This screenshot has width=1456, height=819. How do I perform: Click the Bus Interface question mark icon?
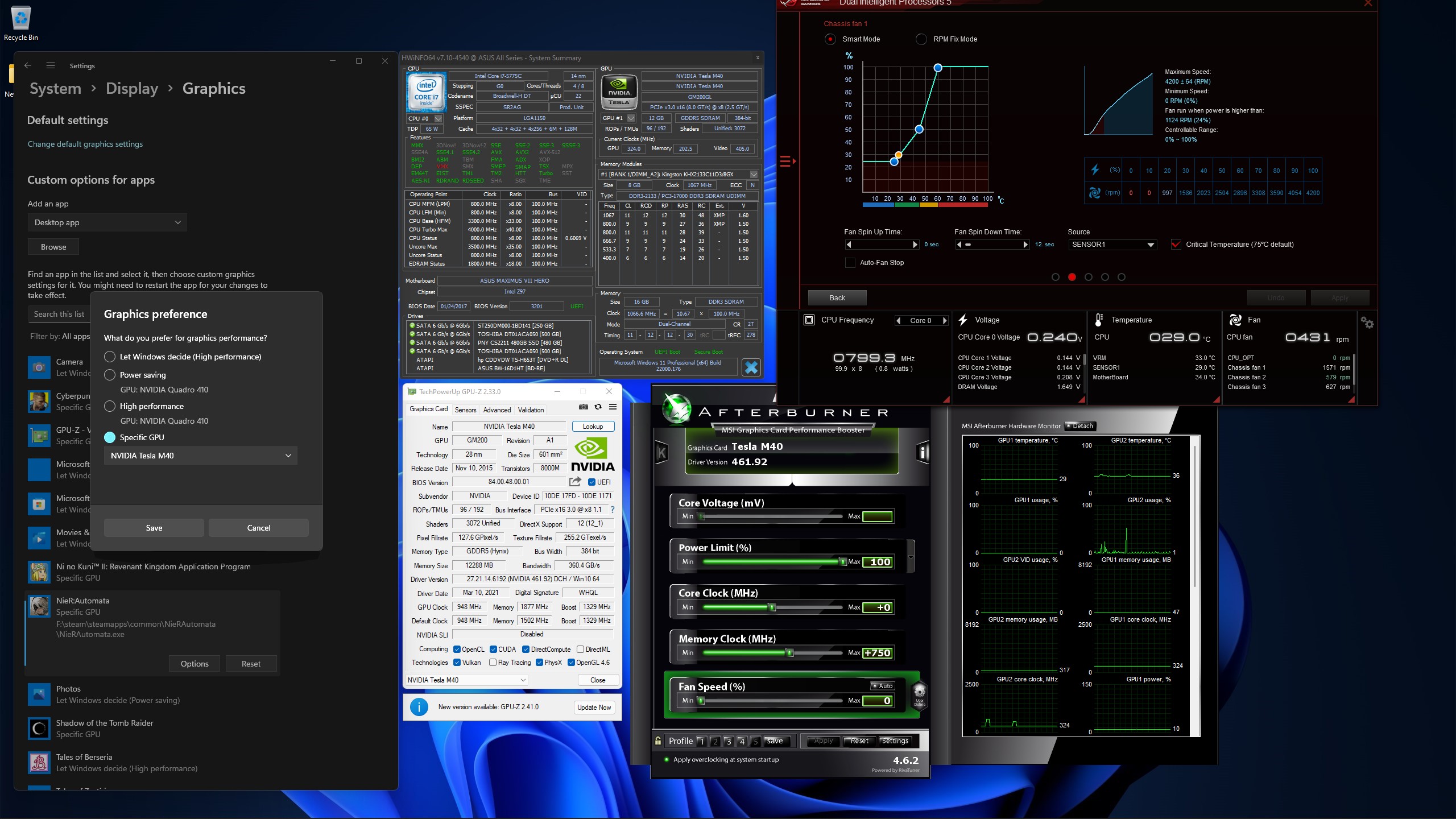coord(612,510)
